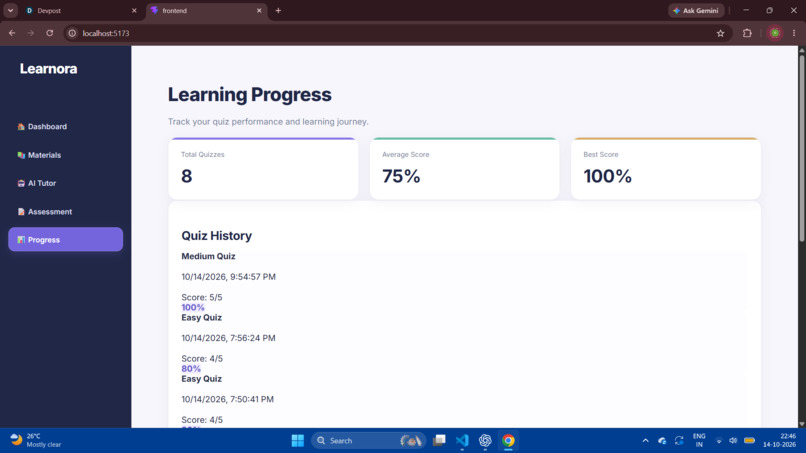
Task: Reload the localhost page
Action: 49,33
